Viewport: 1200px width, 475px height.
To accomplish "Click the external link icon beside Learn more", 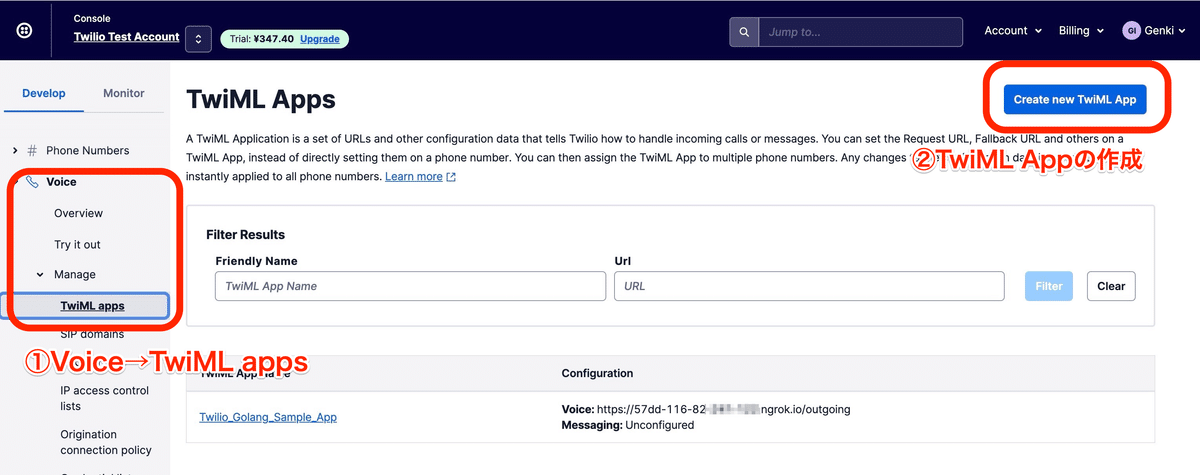I will point(451,177).
